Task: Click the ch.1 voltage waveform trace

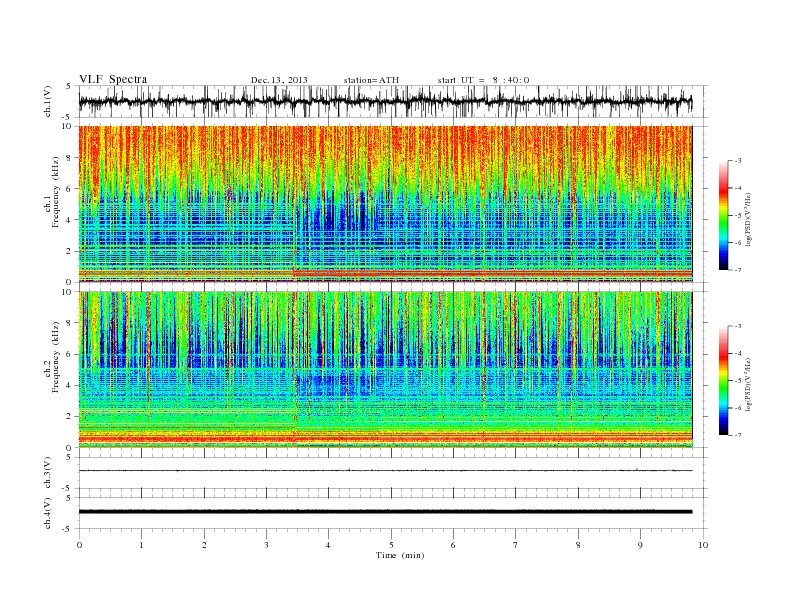Action: [385, 101]
